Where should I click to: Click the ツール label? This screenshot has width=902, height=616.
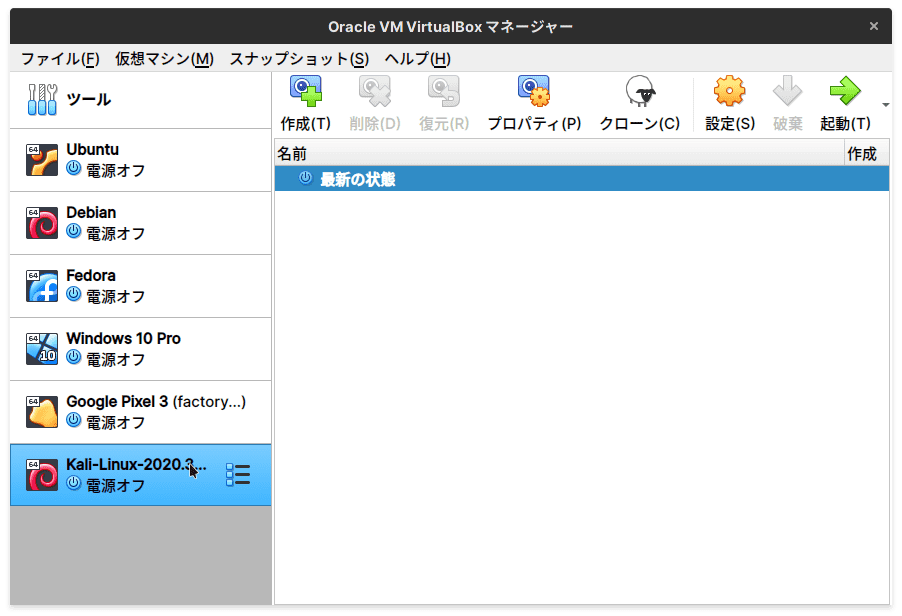(x=89, y=100)
